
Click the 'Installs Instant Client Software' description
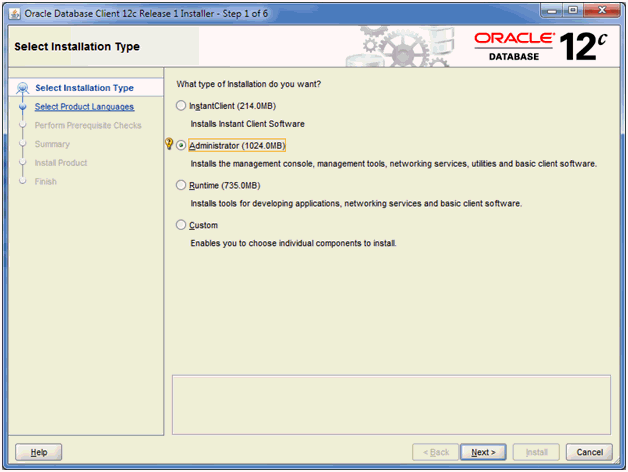coord(248,124)
